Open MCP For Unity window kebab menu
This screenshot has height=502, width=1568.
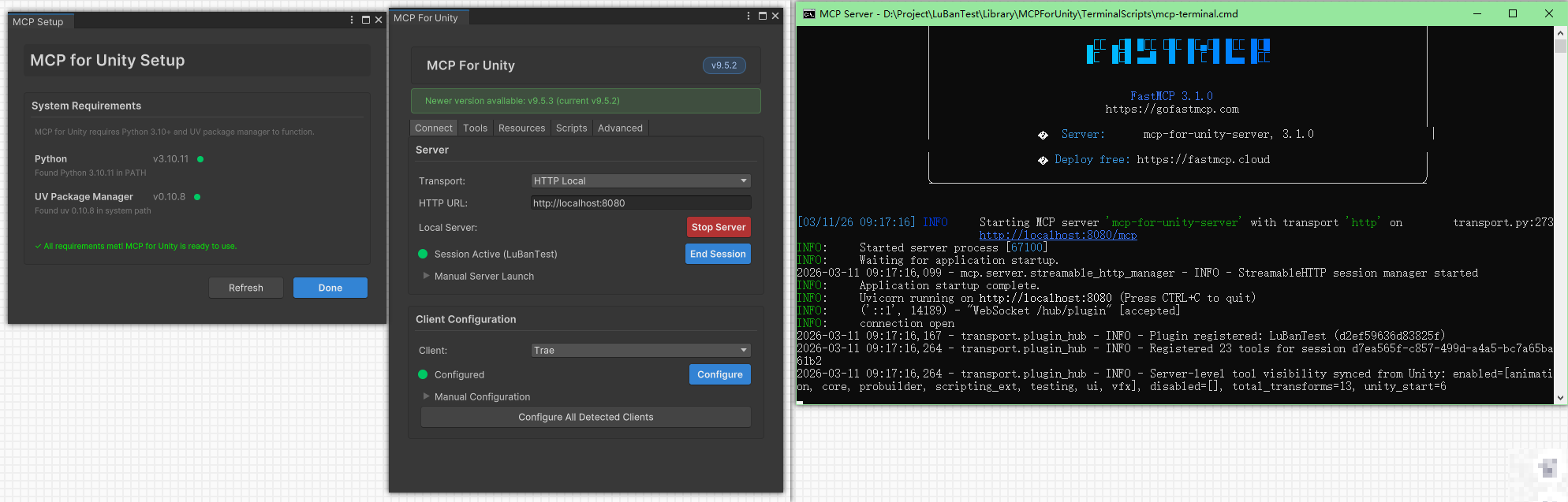[x=749, y=16]
